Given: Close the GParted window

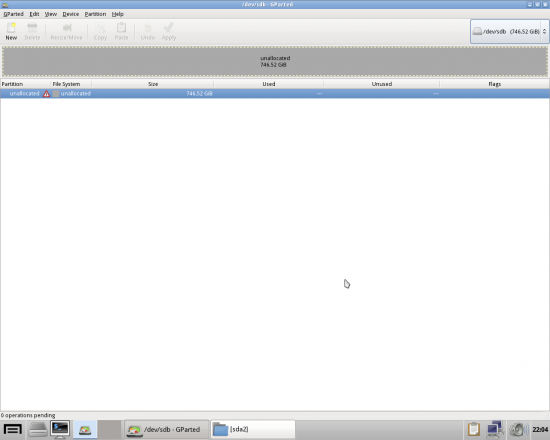Looking at the screenshot, I should pyautogui.click(x=545, y=5).
